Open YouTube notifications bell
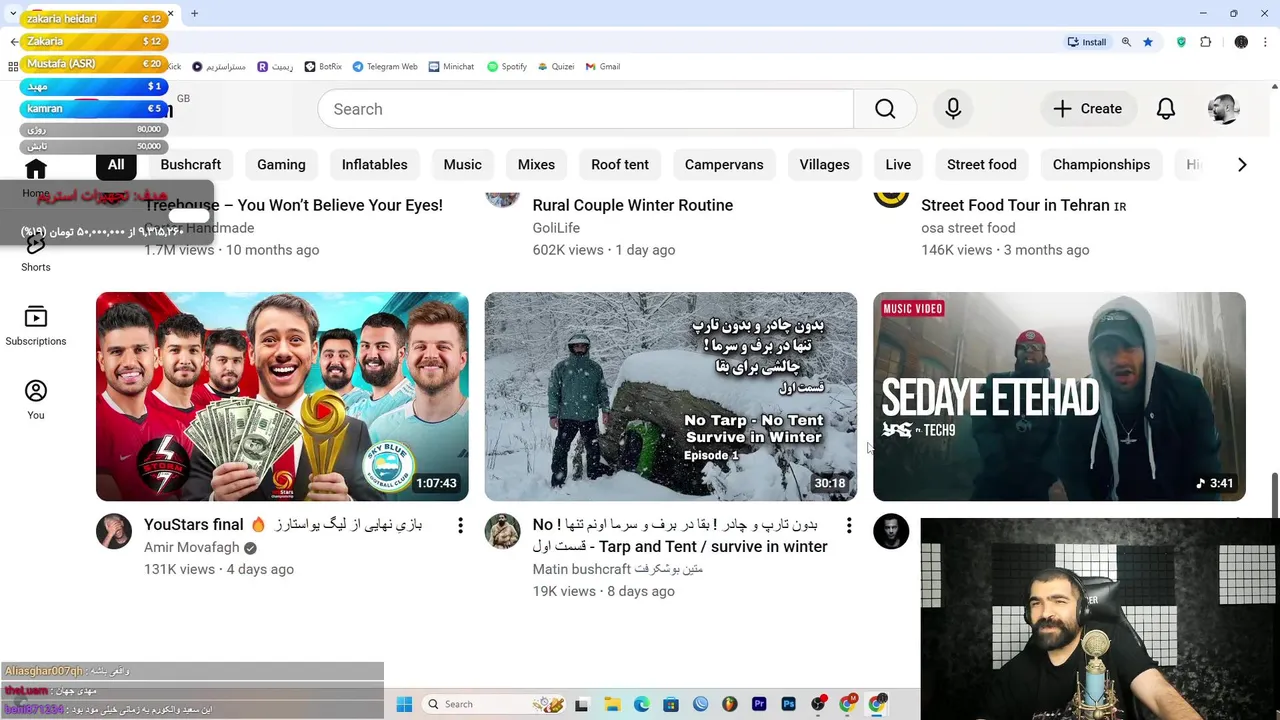 [1166, 109]
